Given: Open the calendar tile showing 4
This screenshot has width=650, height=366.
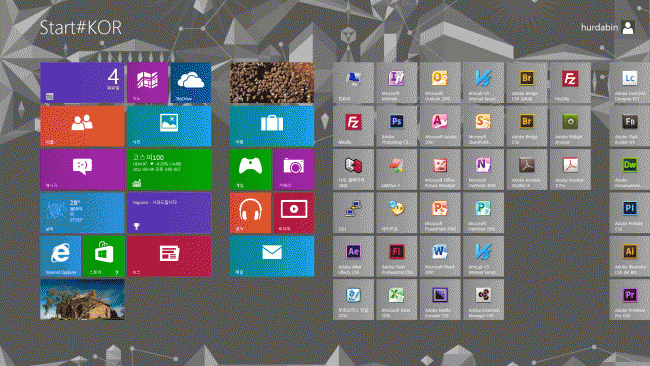Looking at the screenshot, I should point(82,82).
